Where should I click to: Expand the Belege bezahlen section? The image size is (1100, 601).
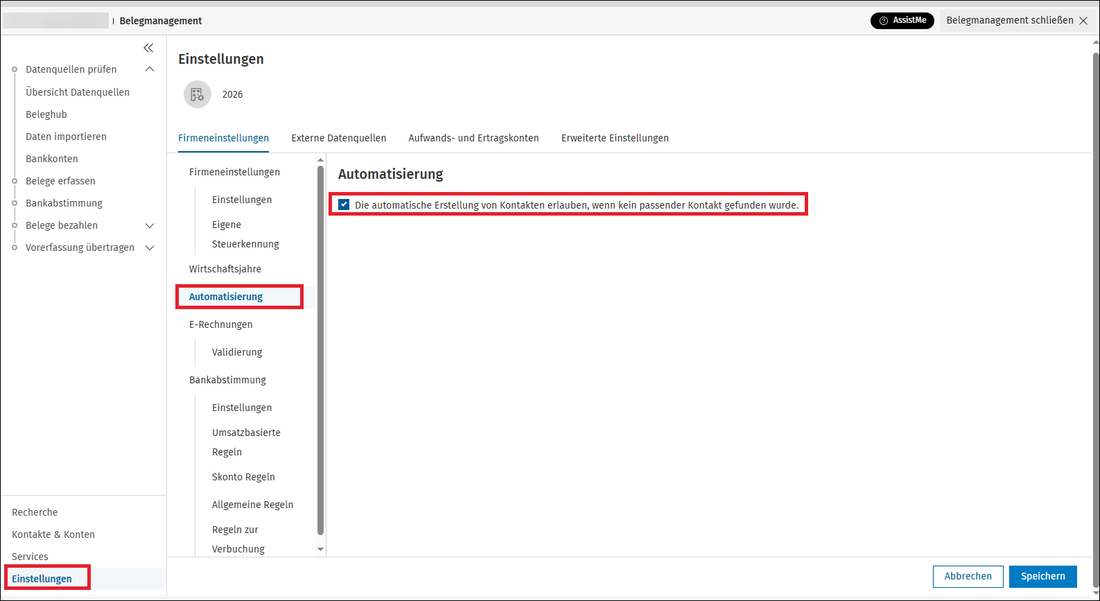(x=149, y=226)
